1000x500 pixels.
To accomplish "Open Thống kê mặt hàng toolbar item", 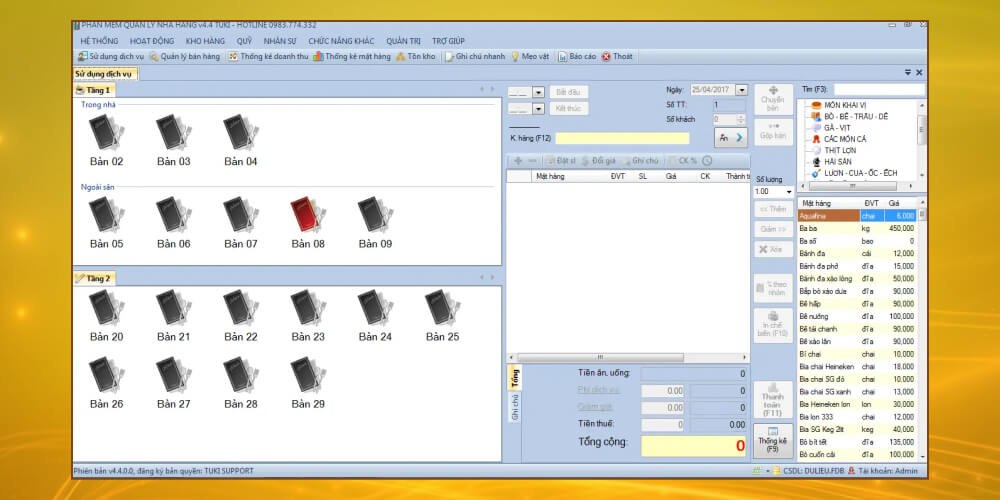I will (351, 57).
